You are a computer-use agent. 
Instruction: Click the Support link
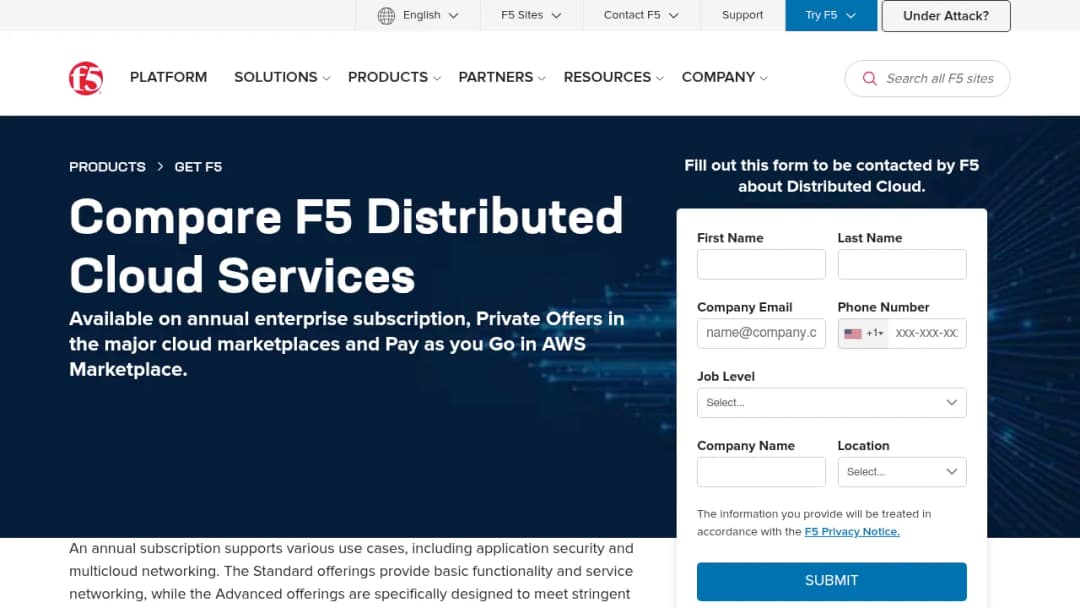point(742,15)
